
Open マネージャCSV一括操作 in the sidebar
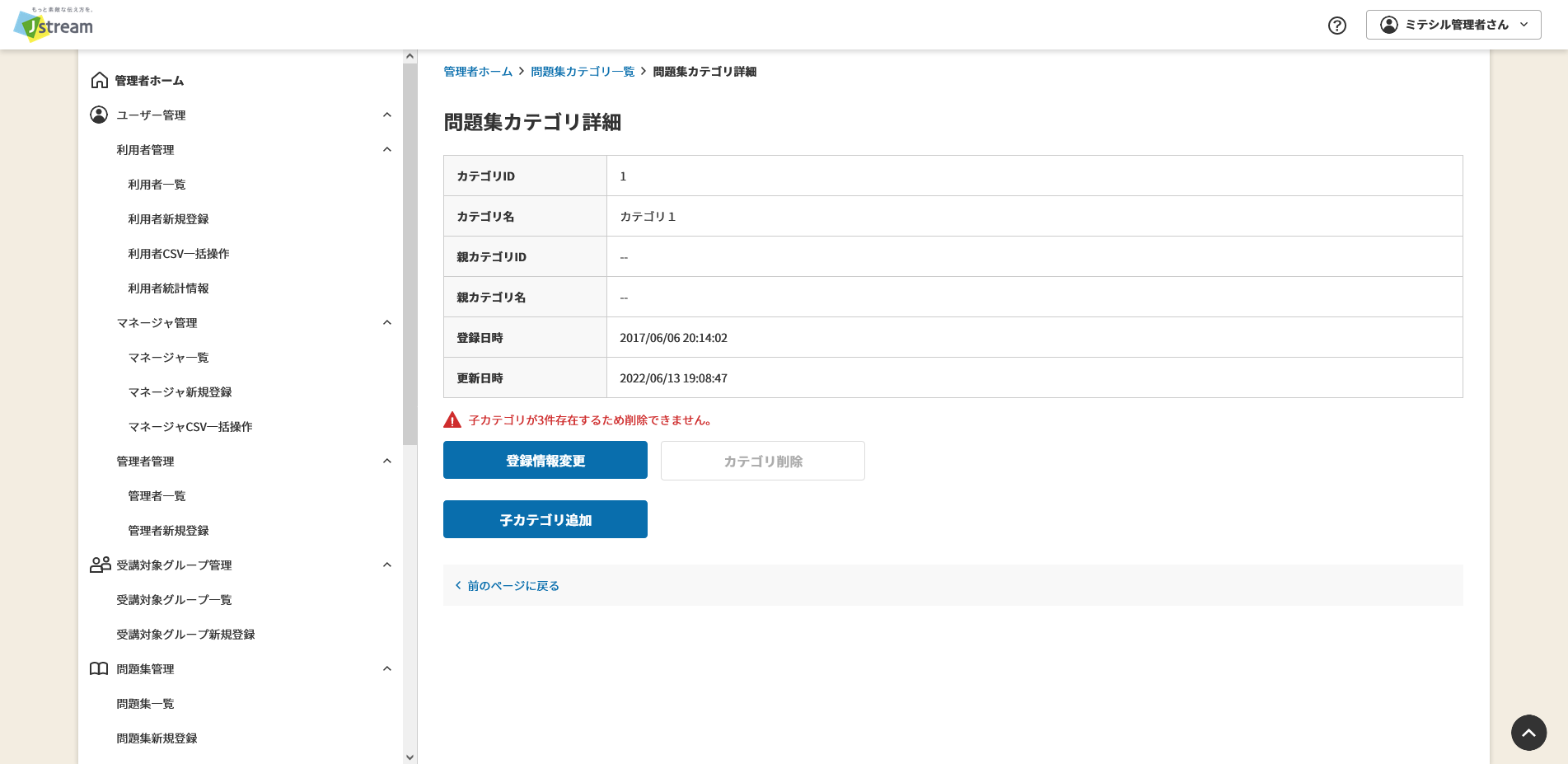(190, 427)
